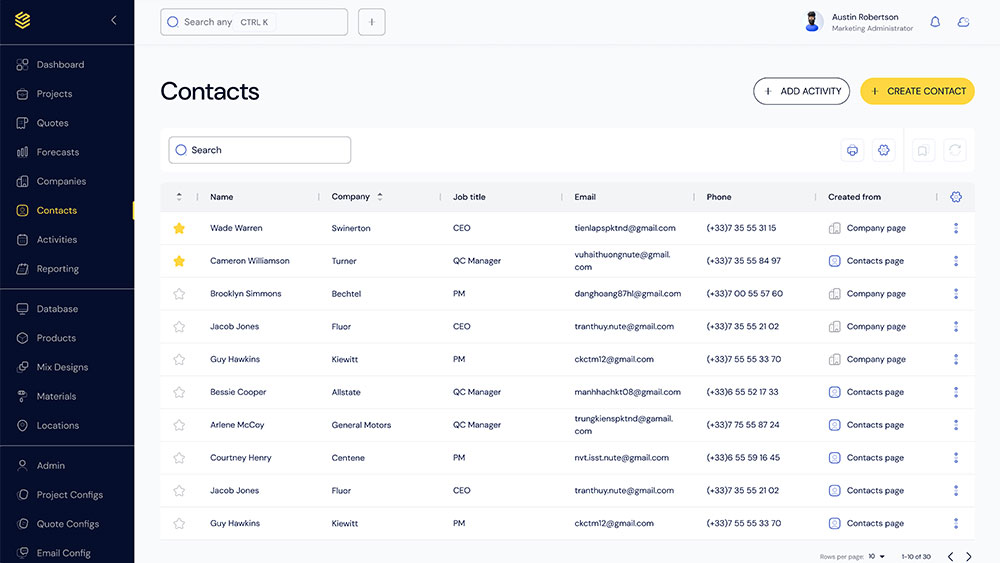Star the Brooklyn Simmons contact
Viewport: 1000px width, 563px height.
(x=179, y=294)
